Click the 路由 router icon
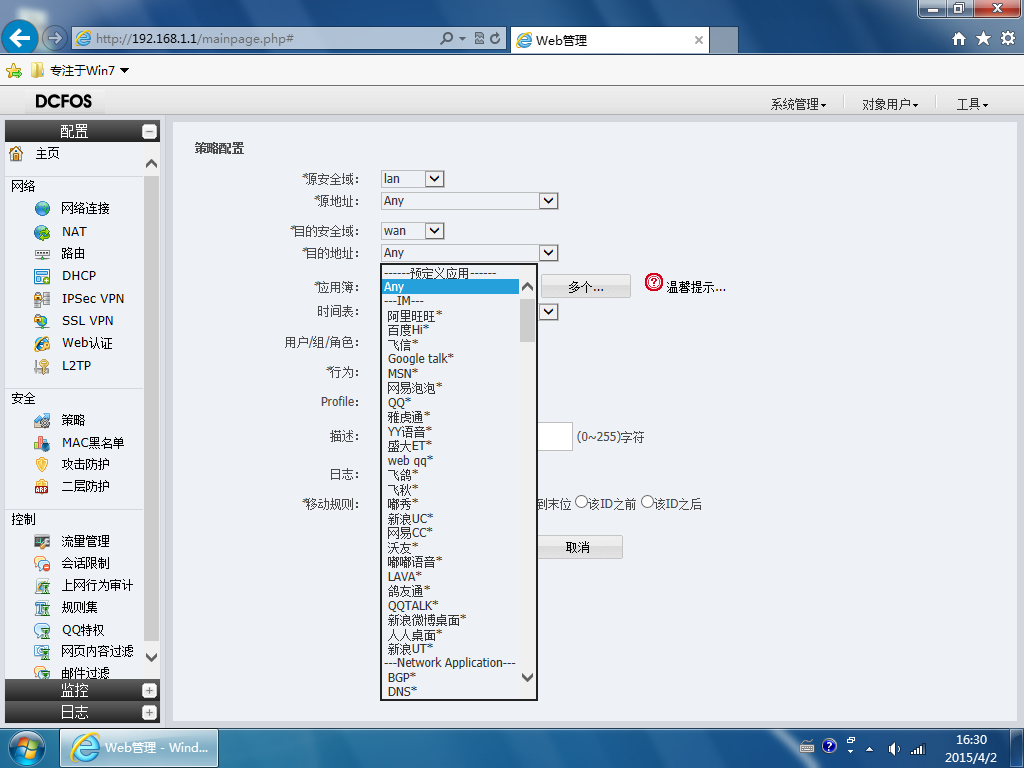1024x768 pixels. point(42,254)
